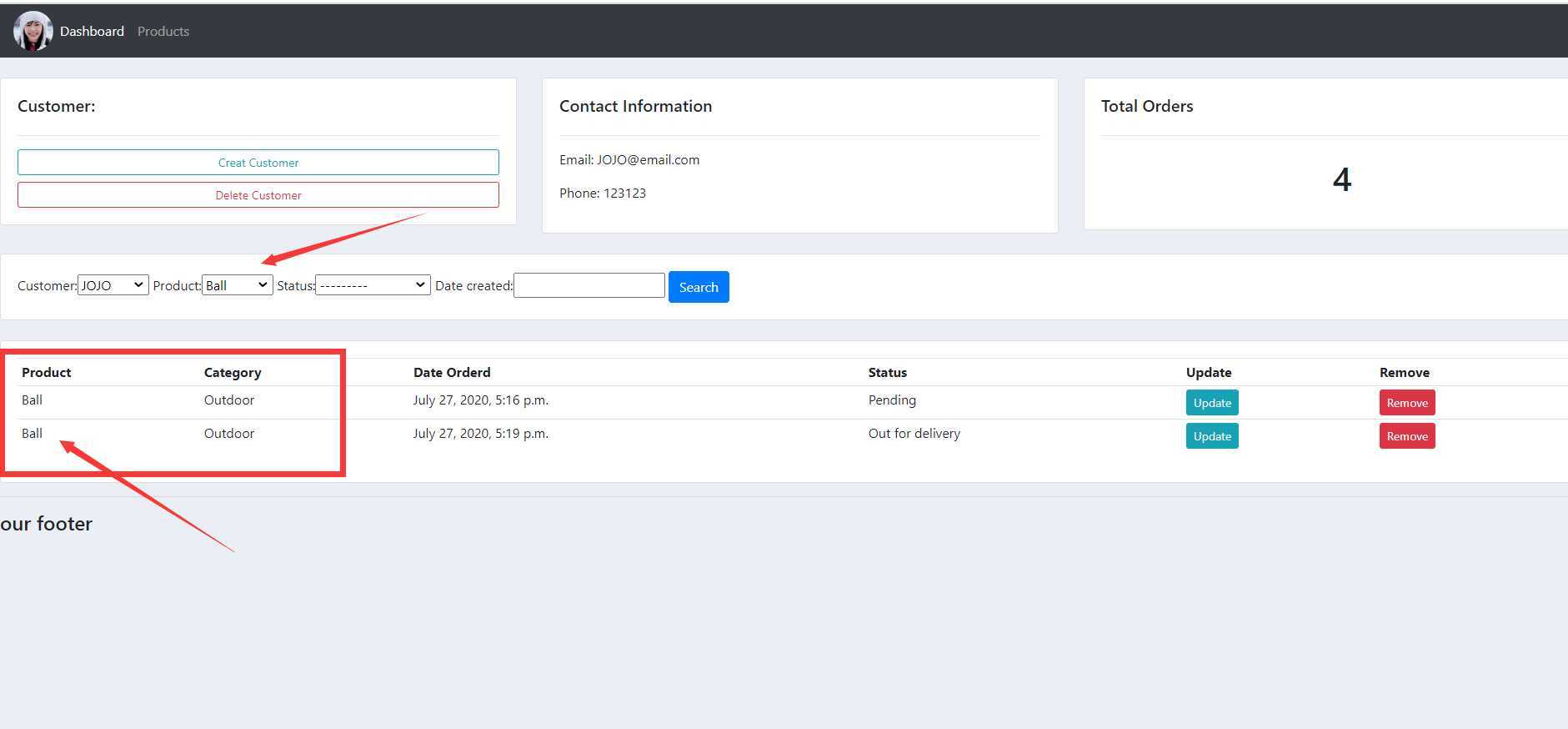Open the Dashboard nav link
1568x729 pixels.
tap(92, 31)
